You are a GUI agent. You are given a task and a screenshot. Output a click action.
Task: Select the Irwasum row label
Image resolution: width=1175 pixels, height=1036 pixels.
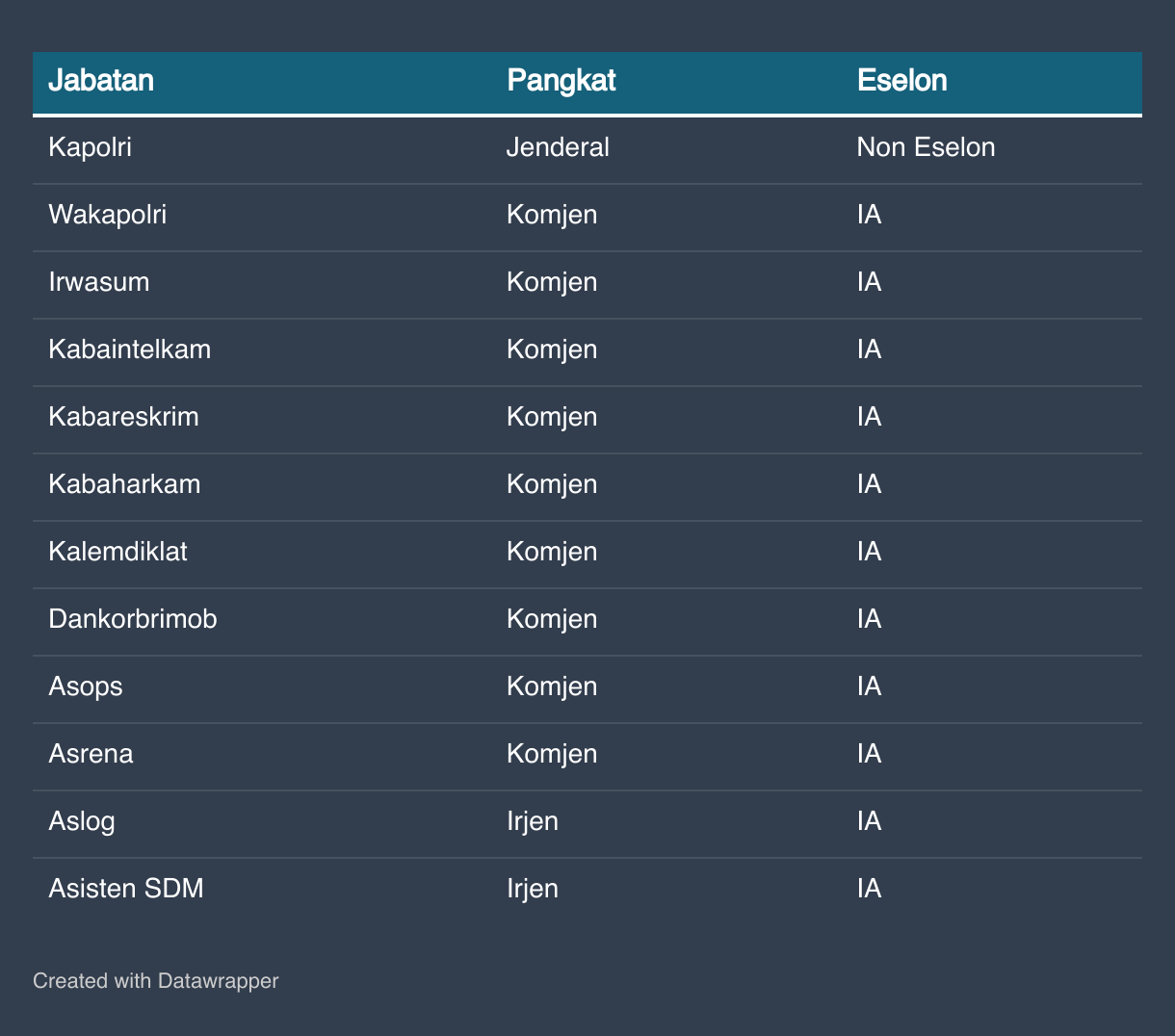(x=99, y=282)
